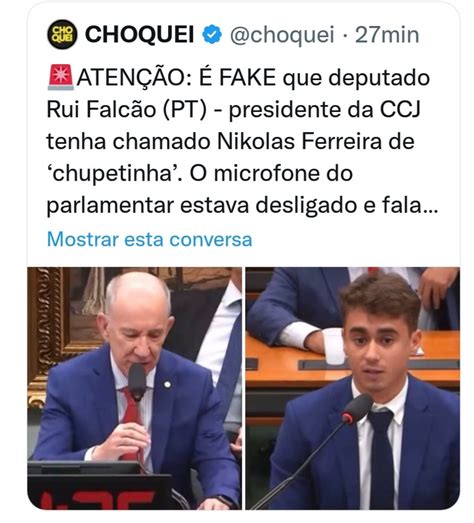The width and height of the screenshot is (474, 523).
Task: Click the text presidente da CCJ
Action: tap(325, 110)
